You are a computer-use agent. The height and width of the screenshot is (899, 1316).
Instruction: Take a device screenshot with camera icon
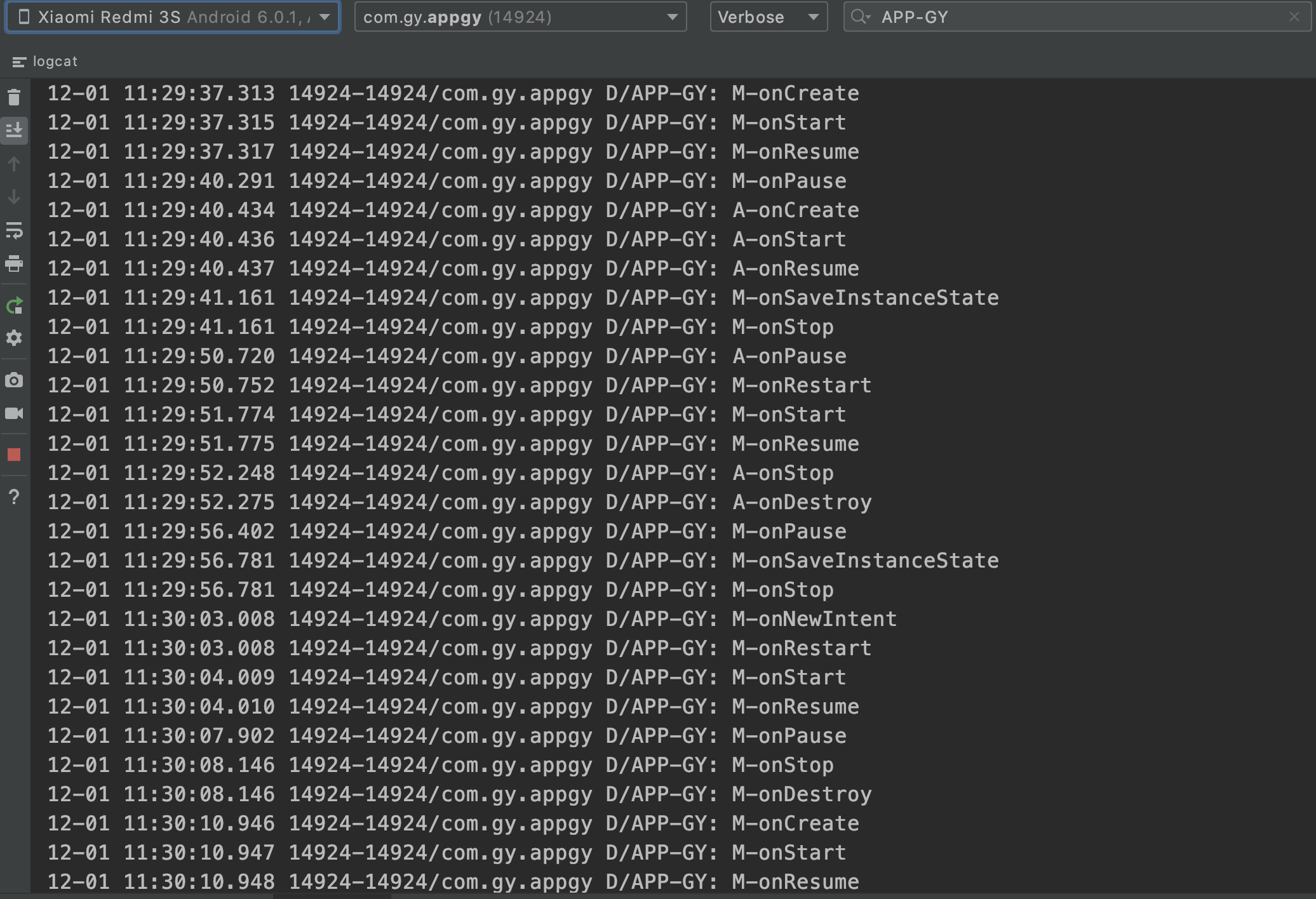[x=14, y=380]
